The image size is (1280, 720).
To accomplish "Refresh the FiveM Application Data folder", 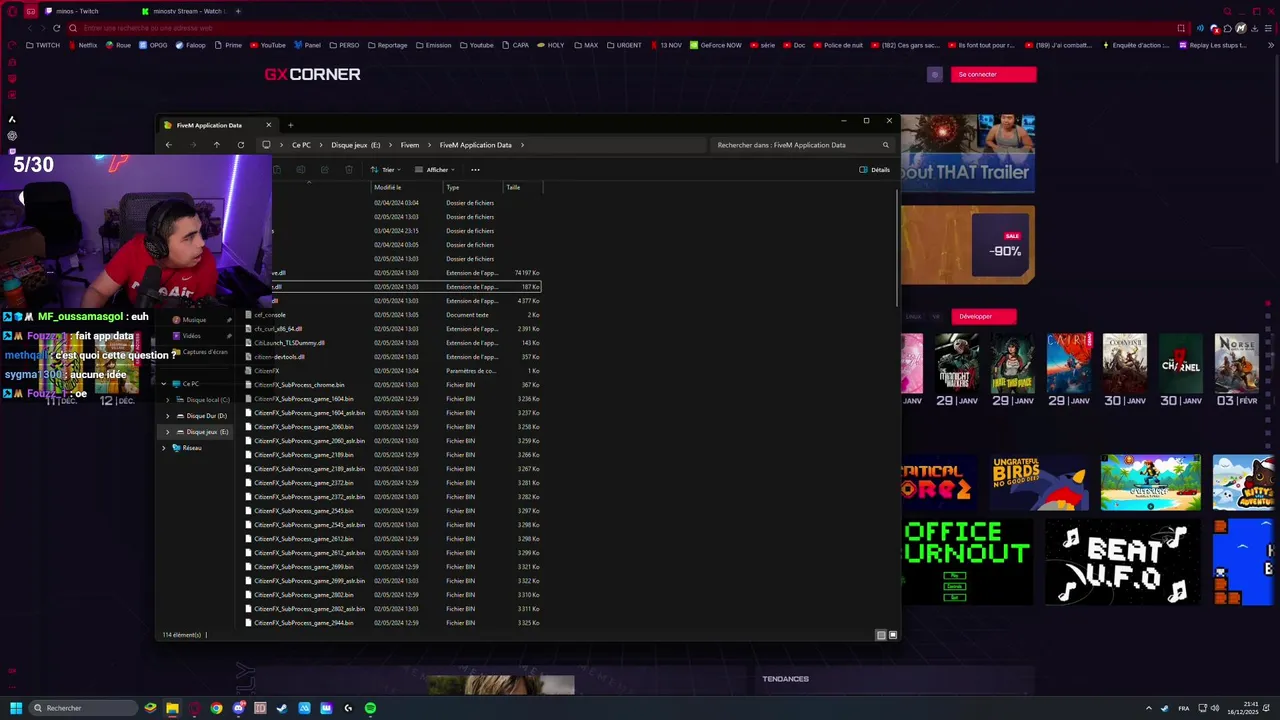I will (x=240, y=145).
